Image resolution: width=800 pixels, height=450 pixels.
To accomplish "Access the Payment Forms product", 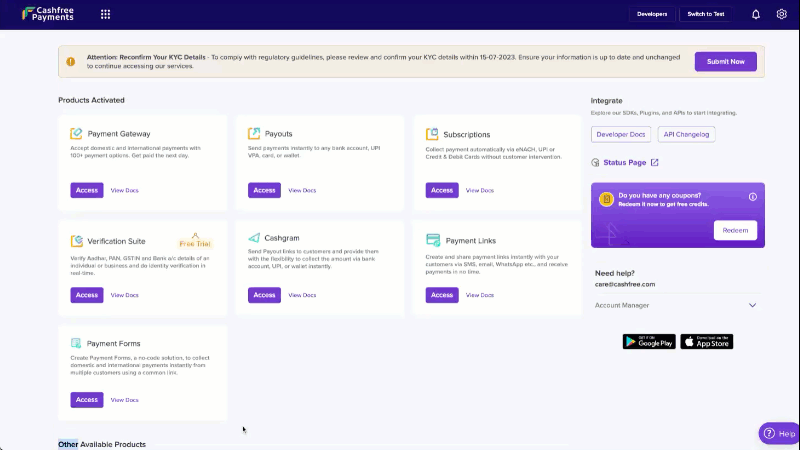I will (x=87, y=399).
